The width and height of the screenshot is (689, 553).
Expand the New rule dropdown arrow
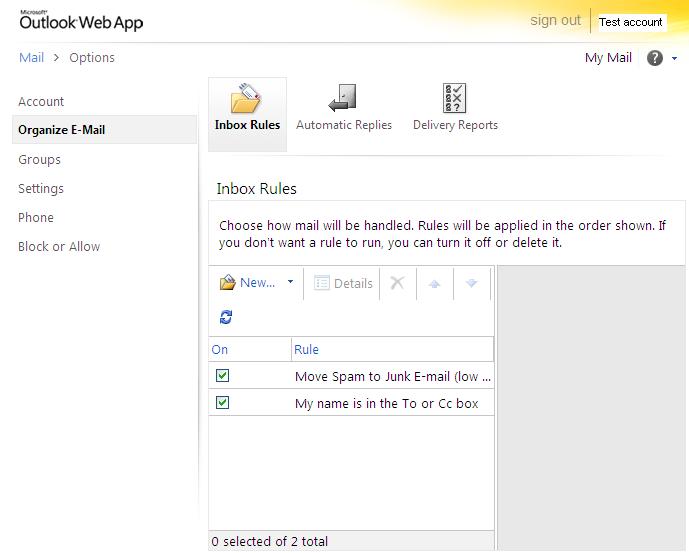[x=291, y=283]
